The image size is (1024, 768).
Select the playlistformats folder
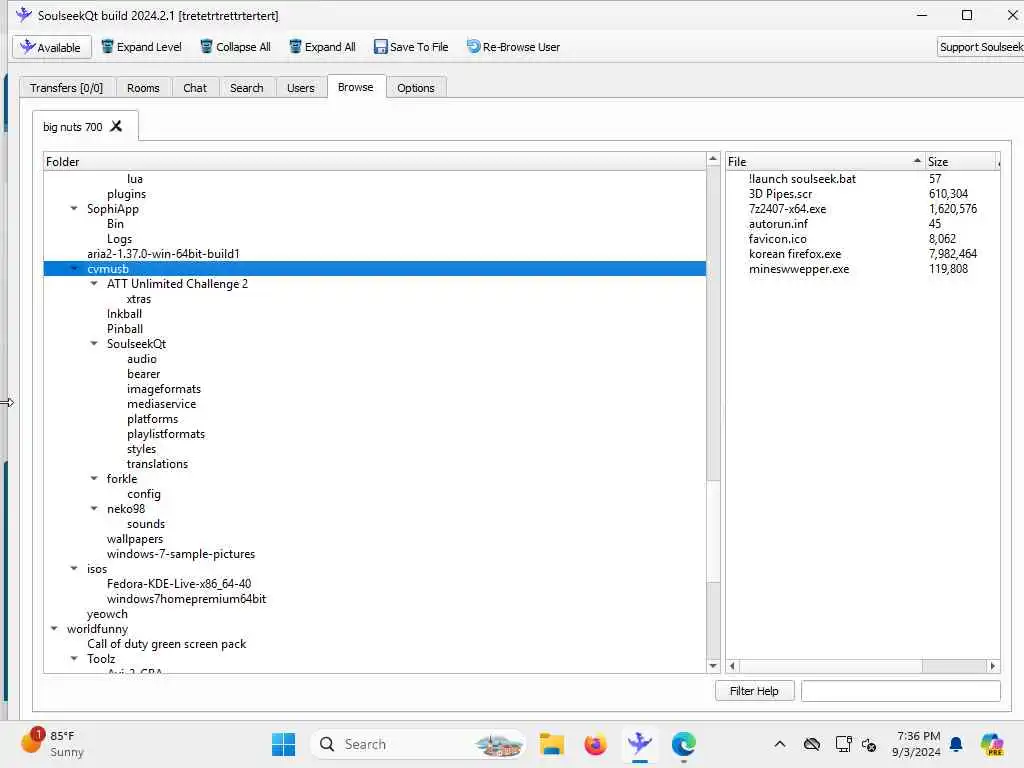[x=166, y=434]
